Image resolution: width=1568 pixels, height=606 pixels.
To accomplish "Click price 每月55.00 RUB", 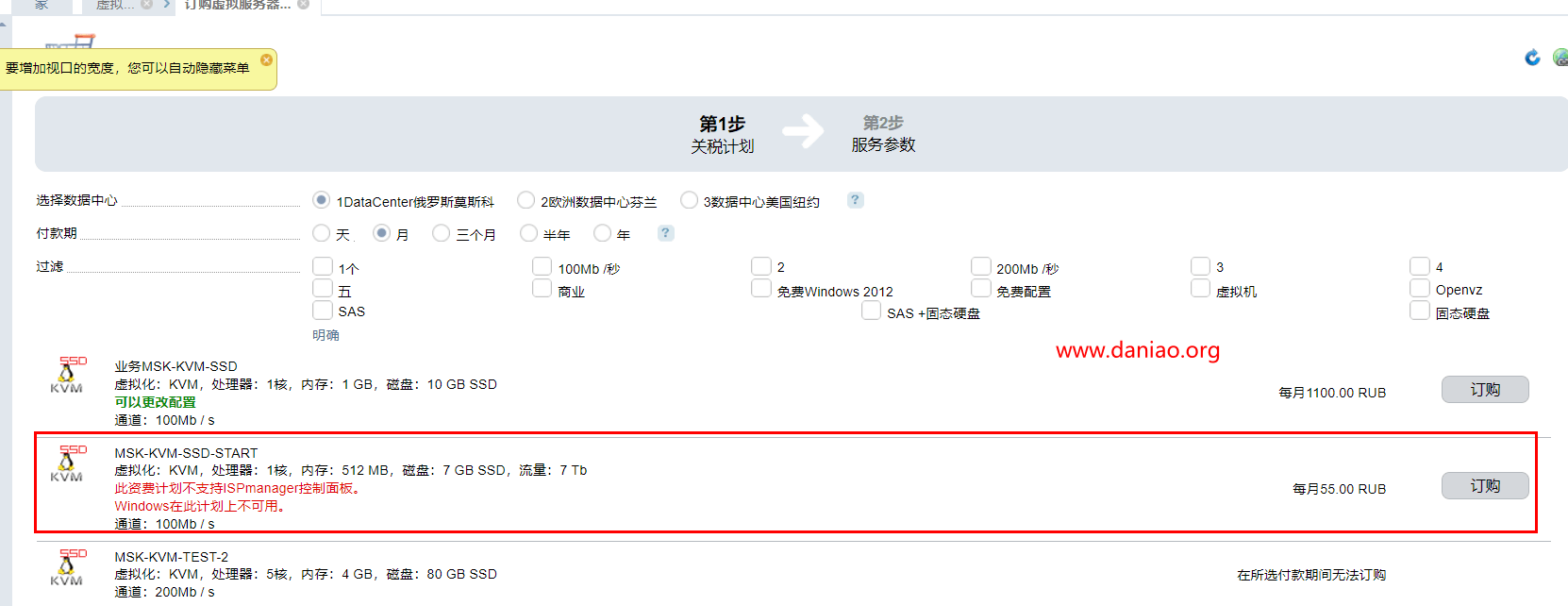I will pyautogui.click(x=1339, y=489).
